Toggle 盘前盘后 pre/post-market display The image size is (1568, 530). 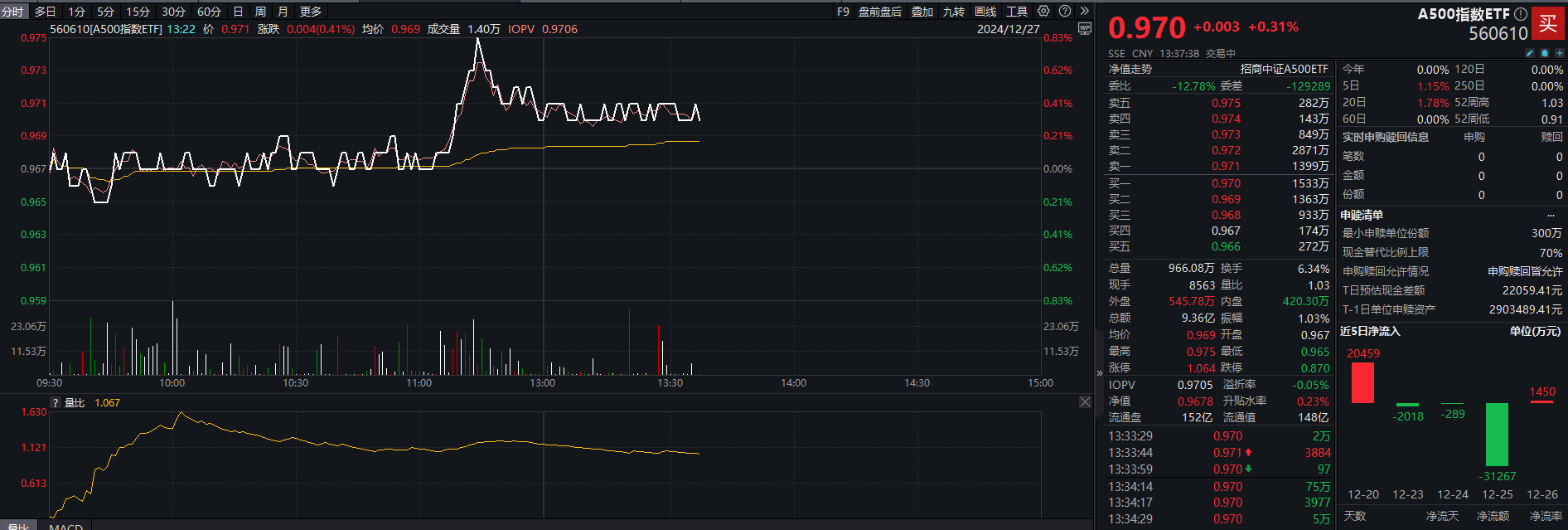[x=879, y=12]
